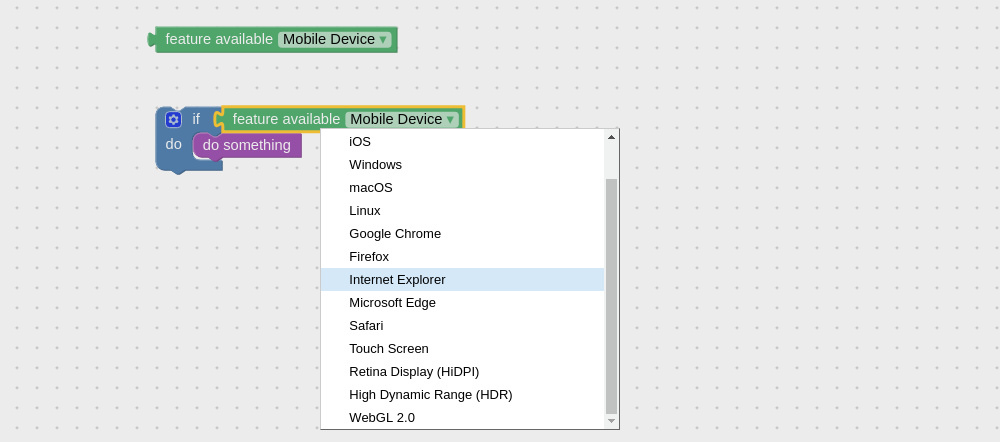Pick Safari in the dropdown menu
This screenshot has width=1000, height=442.
[462, 325]
